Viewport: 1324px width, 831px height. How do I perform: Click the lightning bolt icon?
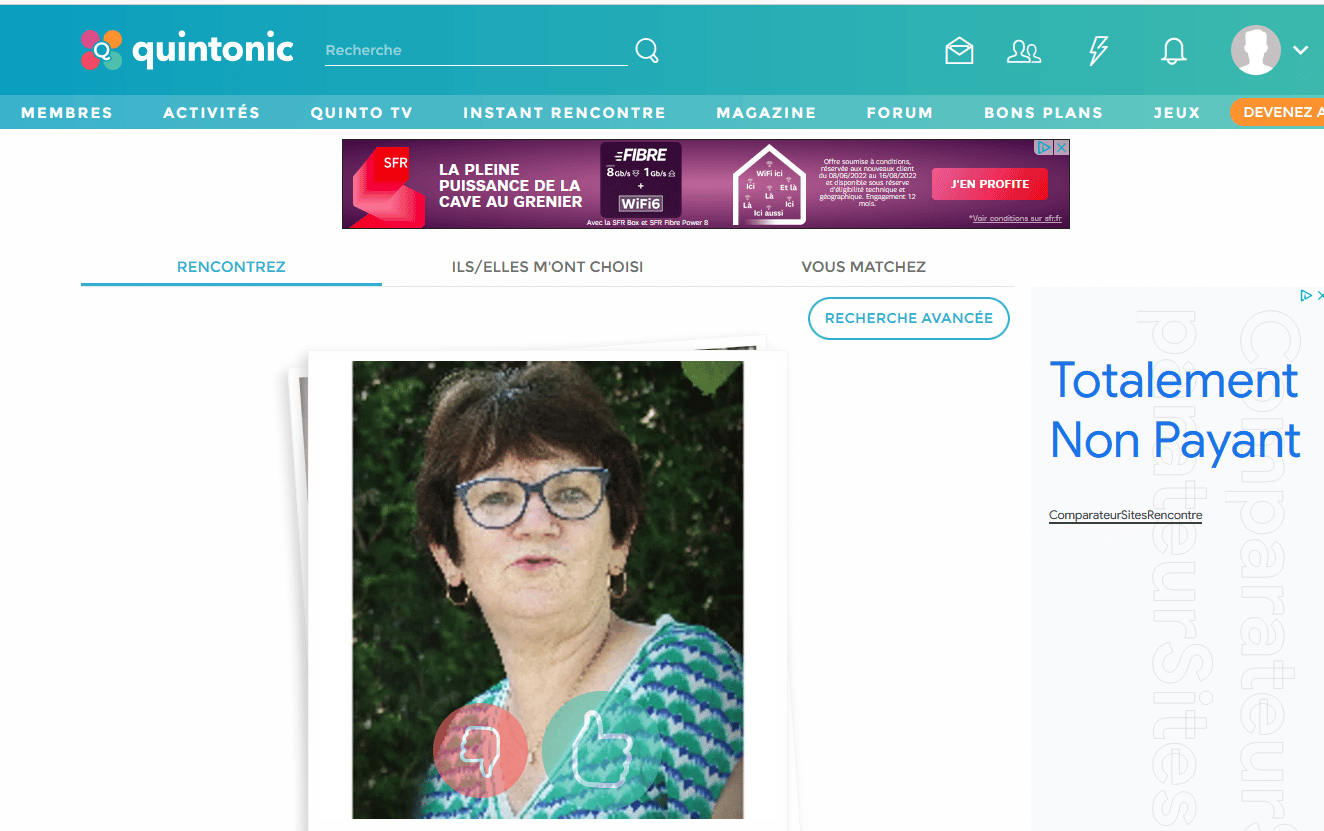1098,51
